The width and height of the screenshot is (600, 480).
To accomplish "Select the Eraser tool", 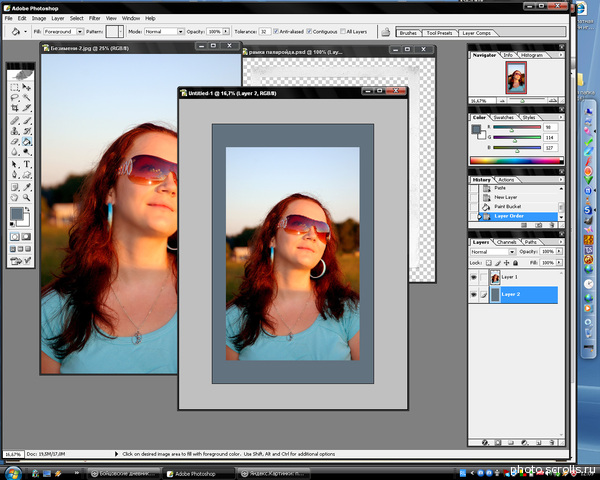I will [x=15, y=142].
